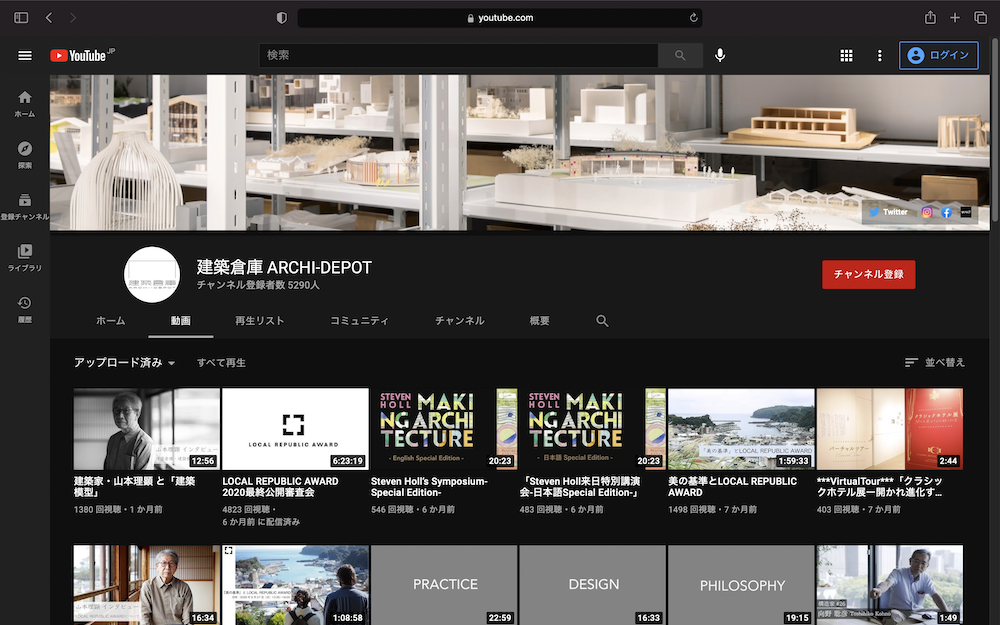Switch to the チャンネル tab
The width and height of the screenshot is (1000, 625).
pyautogui.click(x=460, y=321)
